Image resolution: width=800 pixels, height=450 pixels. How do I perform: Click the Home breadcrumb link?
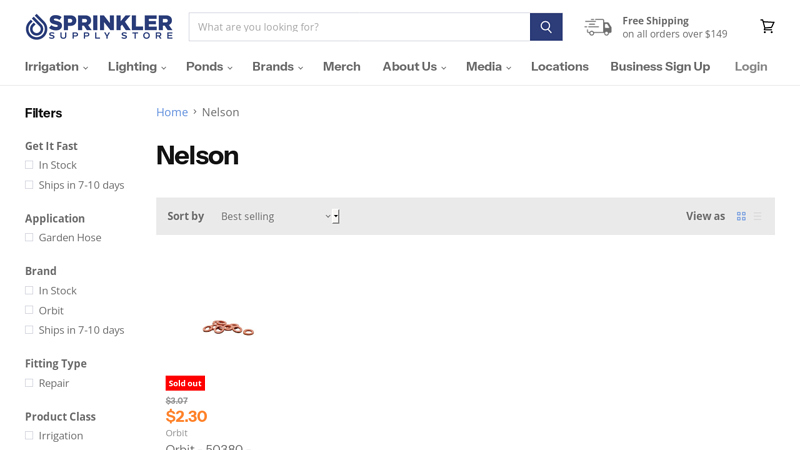172,112
